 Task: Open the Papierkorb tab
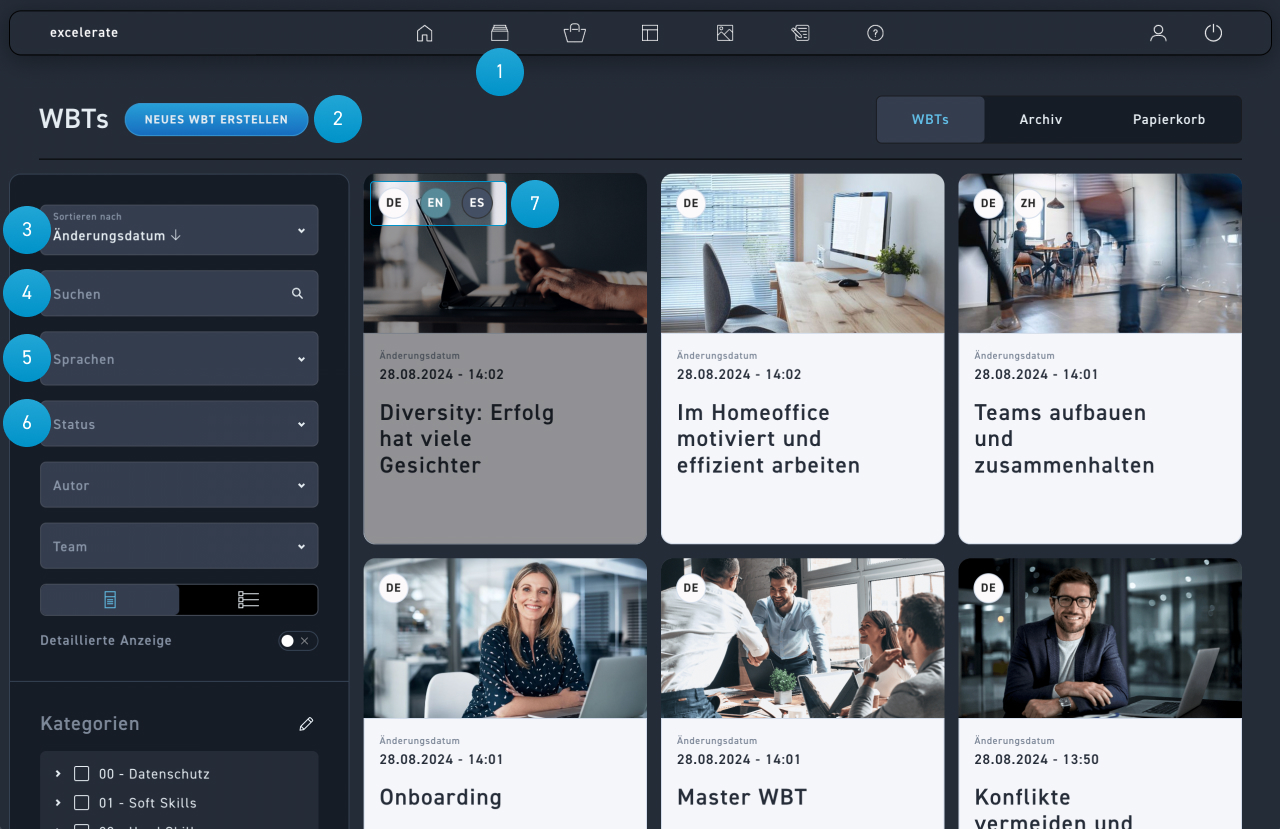click(1168, 120)
